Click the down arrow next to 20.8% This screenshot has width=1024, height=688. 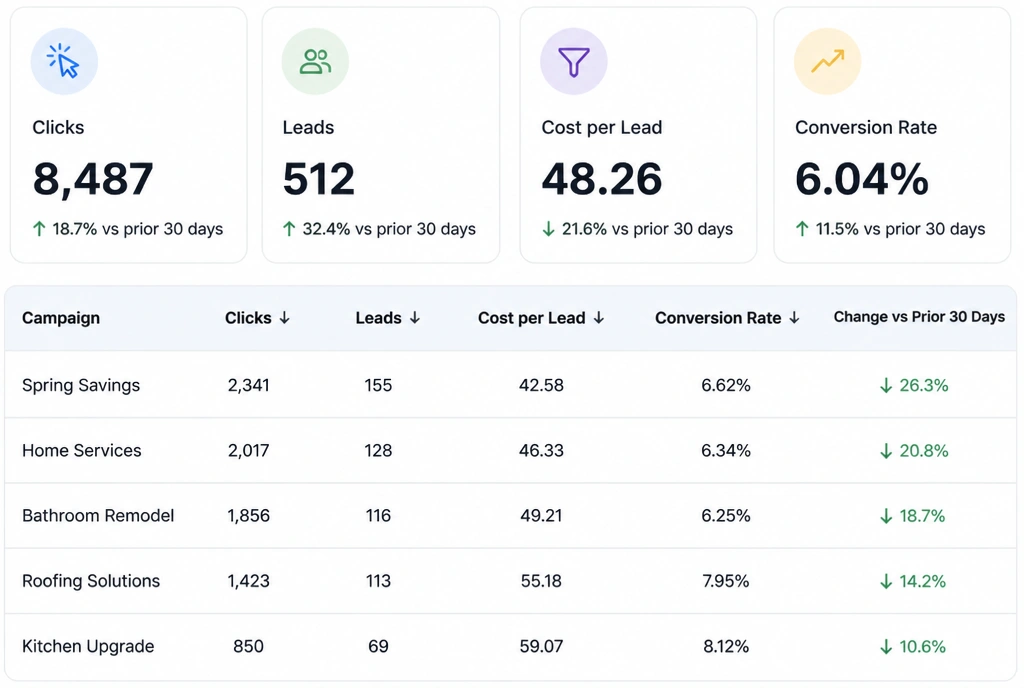pos(886,451)
